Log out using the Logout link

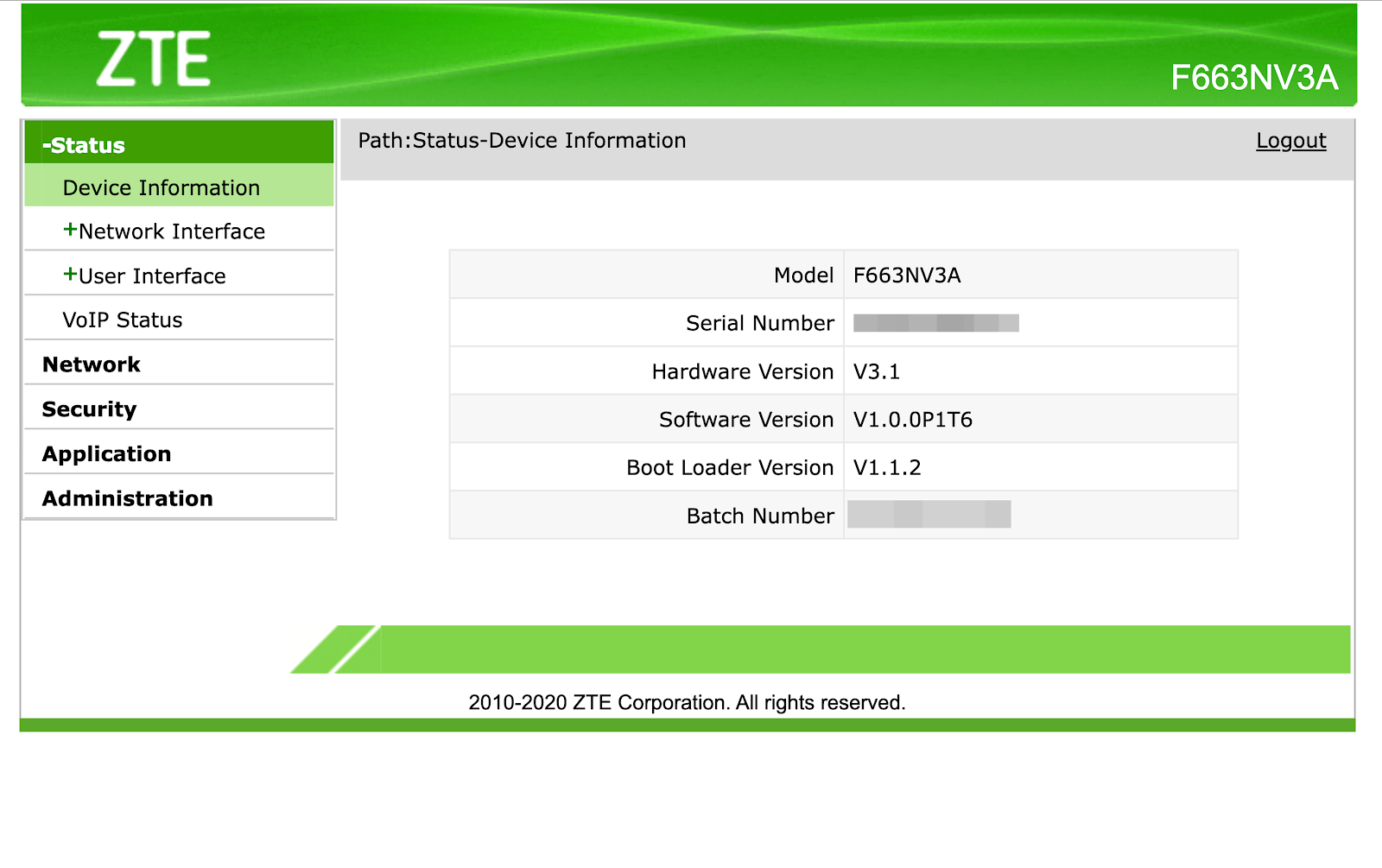(x=1291, y=141)
